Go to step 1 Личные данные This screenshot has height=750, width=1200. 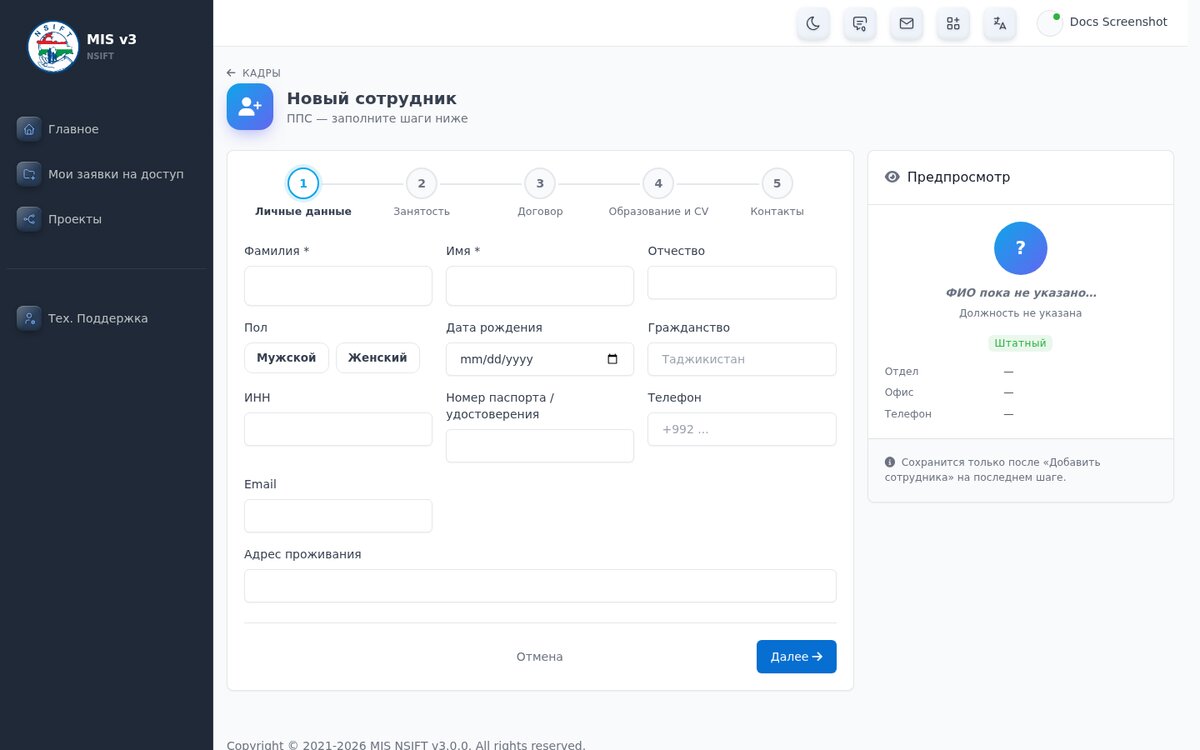coord(303,193)
